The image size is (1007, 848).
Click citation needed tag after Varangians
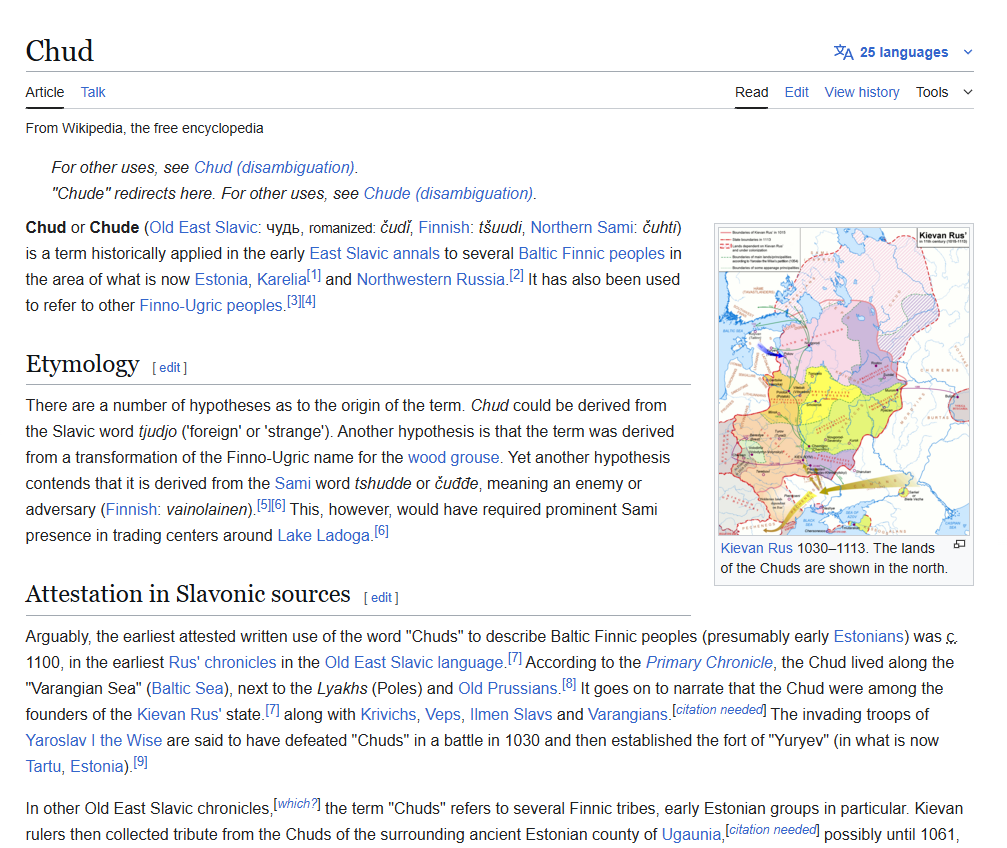[x=719, y=710]
